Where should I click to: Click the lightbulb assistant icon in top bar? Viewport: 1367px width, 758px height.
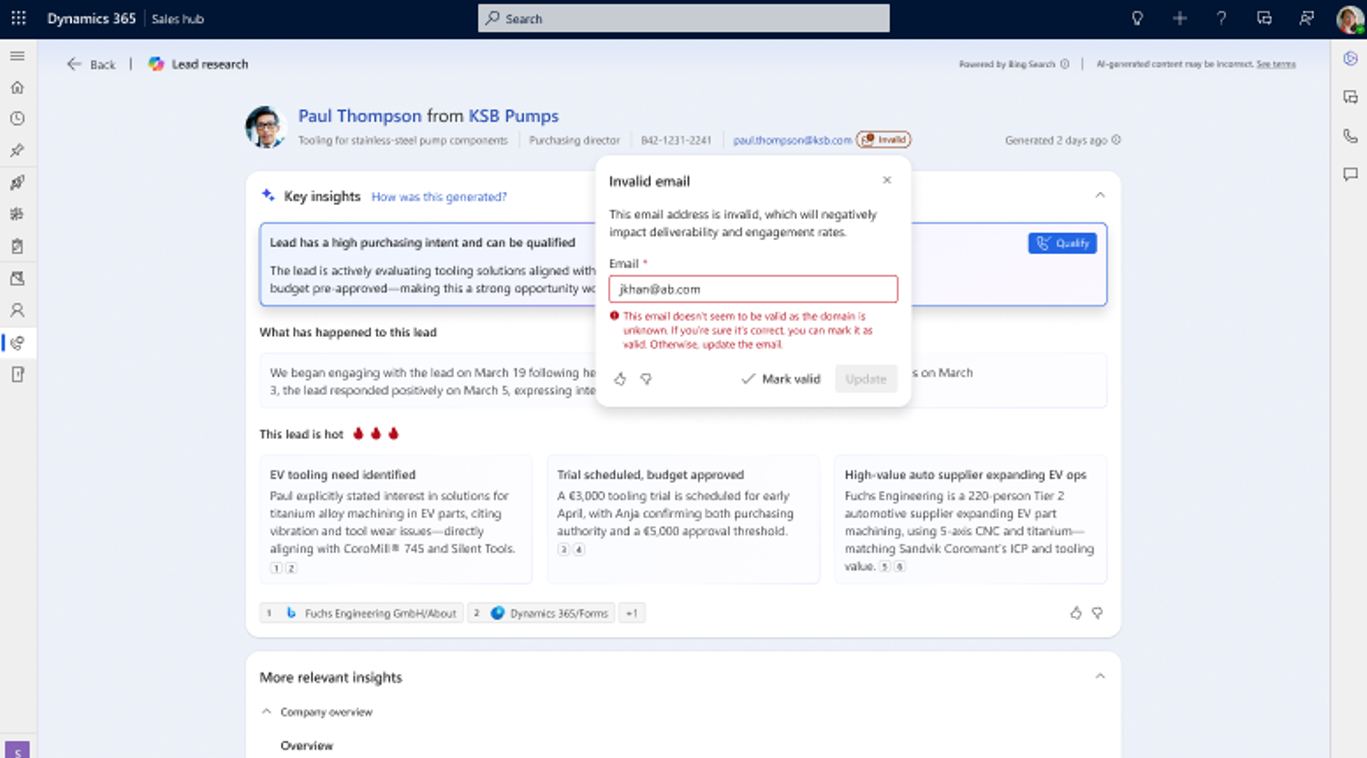(1137, 19)
